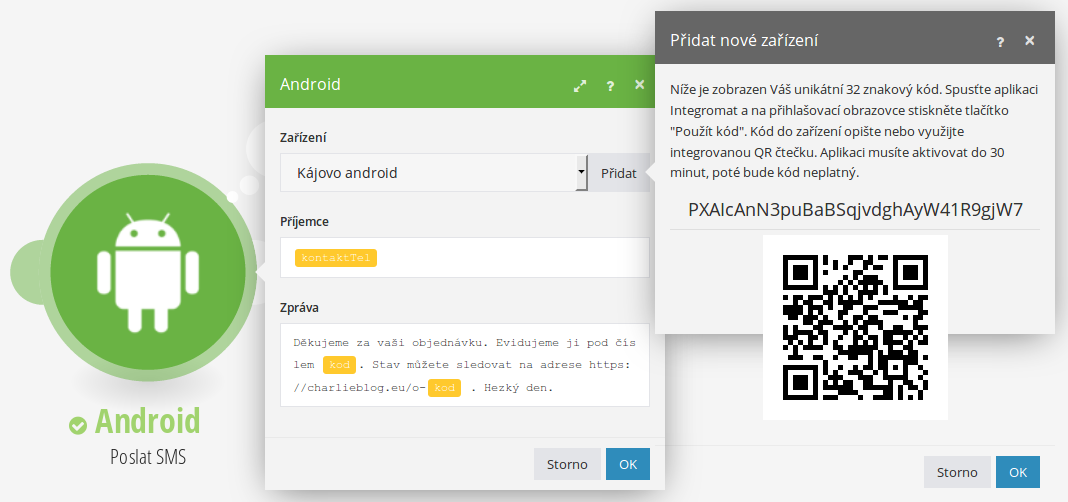Image resolution: width=1068 pixels, height=502 pixels.
Task: Click the Přidat nové zařízení dialog title
Action: [x=744, y=40]
